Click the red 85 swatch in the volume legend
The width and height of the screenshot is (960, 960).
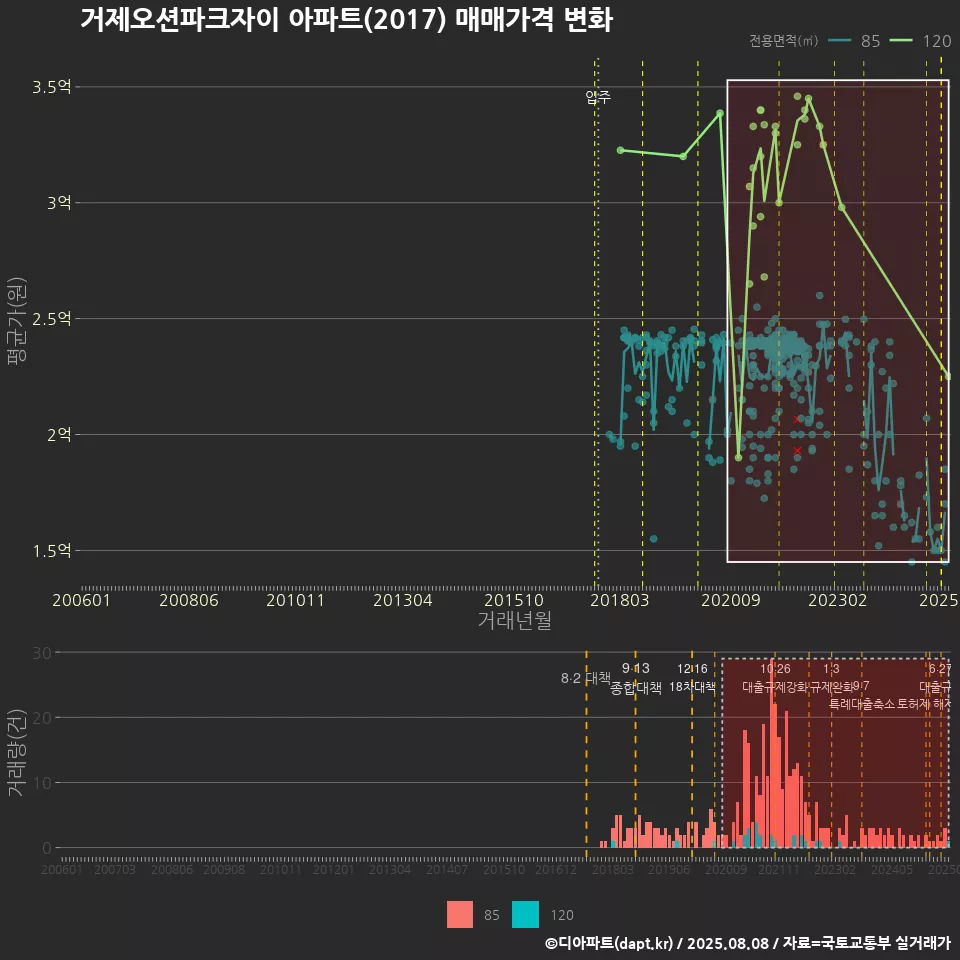[x=460, y=915]
